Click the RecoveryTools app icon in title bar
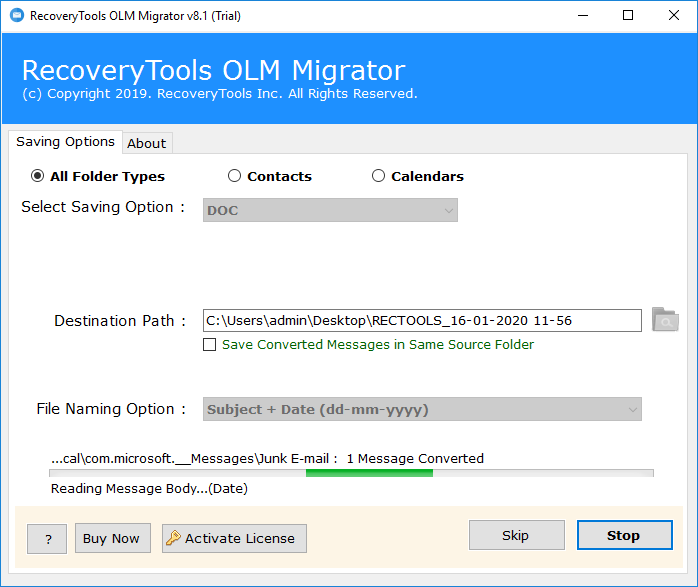This screenshot has width=698, height=587. coord(16,16)
